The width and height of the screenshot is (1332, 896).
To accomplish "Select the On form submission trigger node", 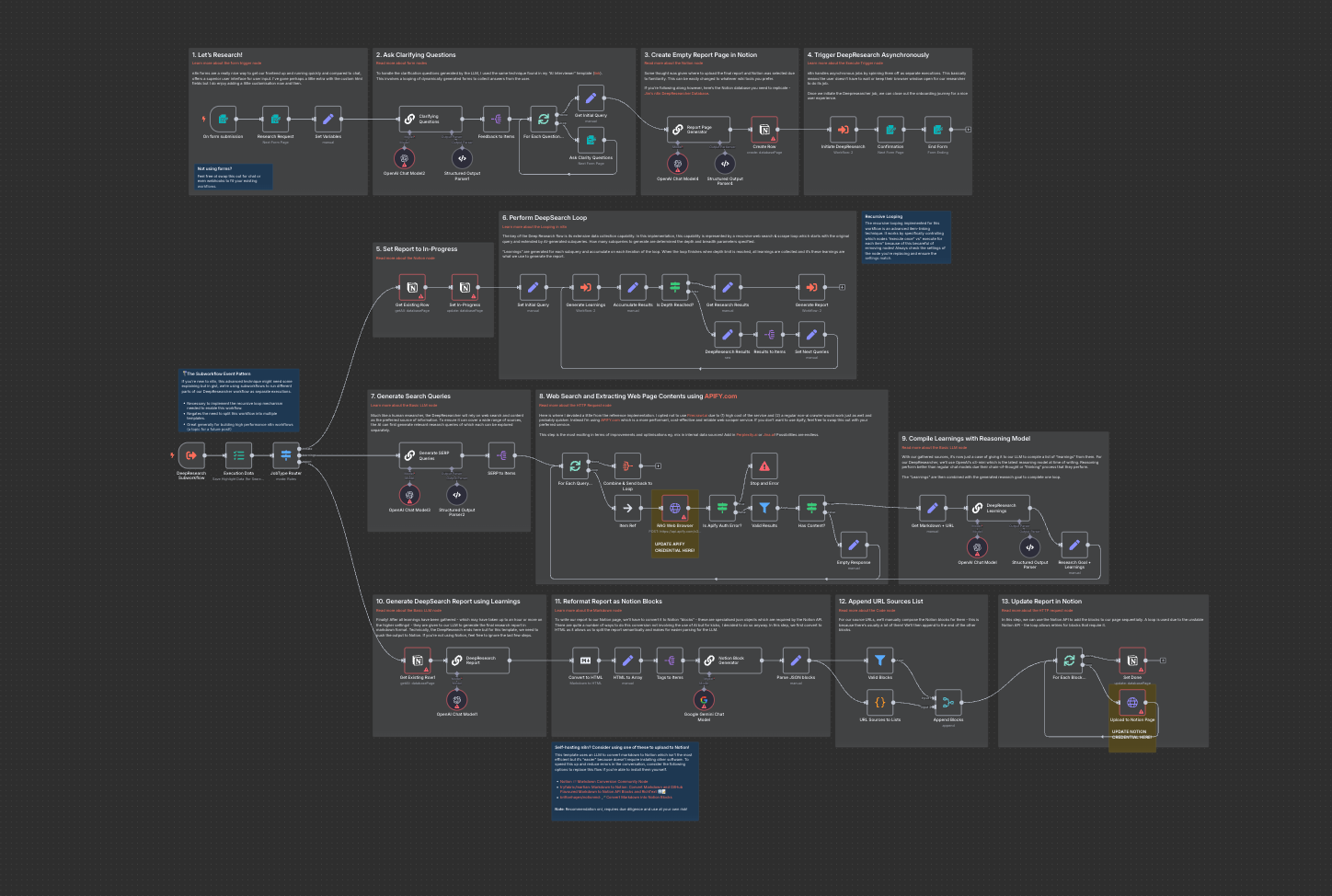I will pos(223,119).
